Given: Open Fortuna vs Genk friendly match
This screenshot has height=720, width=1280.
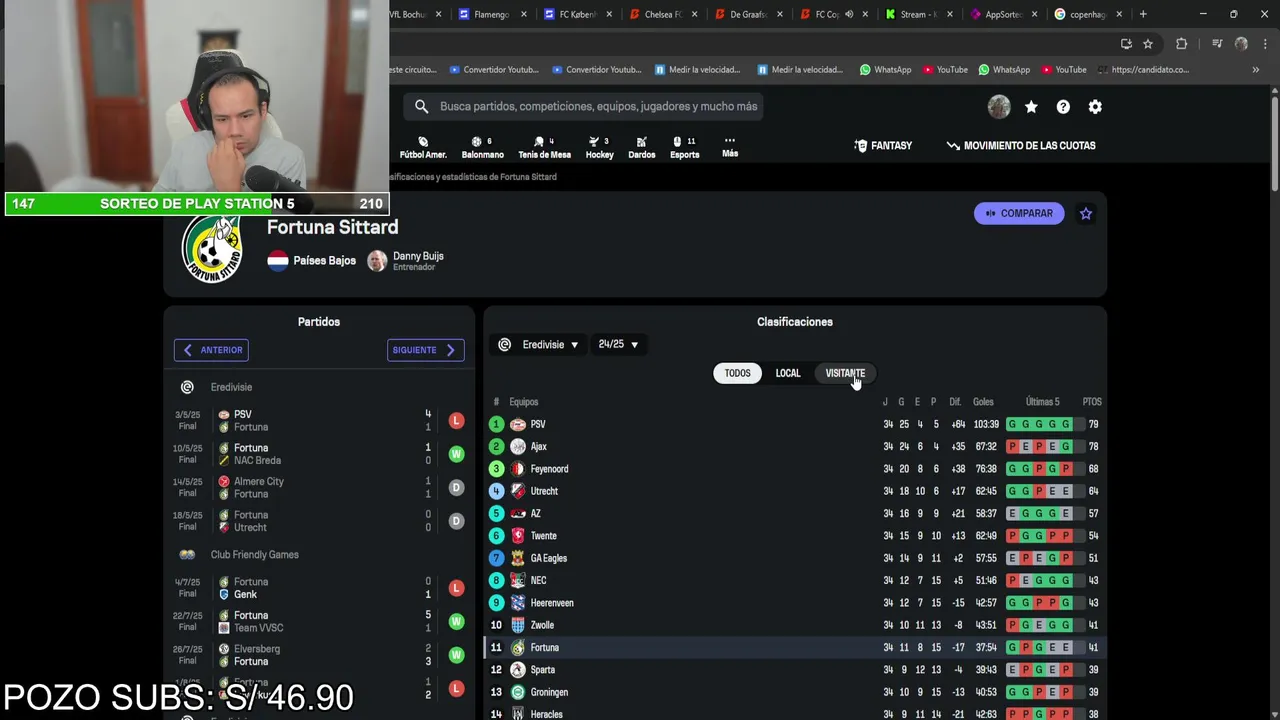Looking at the screenshot, I should [319, 588].
